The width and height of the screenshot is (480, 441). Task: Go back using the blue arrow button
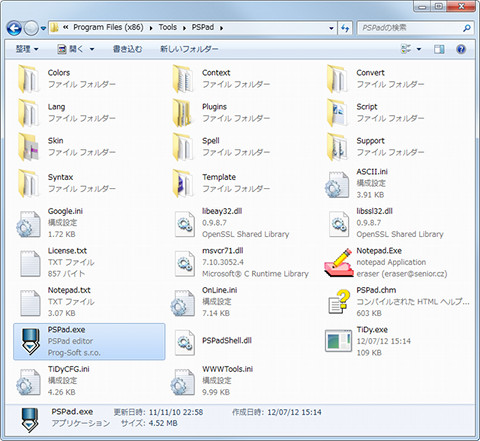click(14, 28)
